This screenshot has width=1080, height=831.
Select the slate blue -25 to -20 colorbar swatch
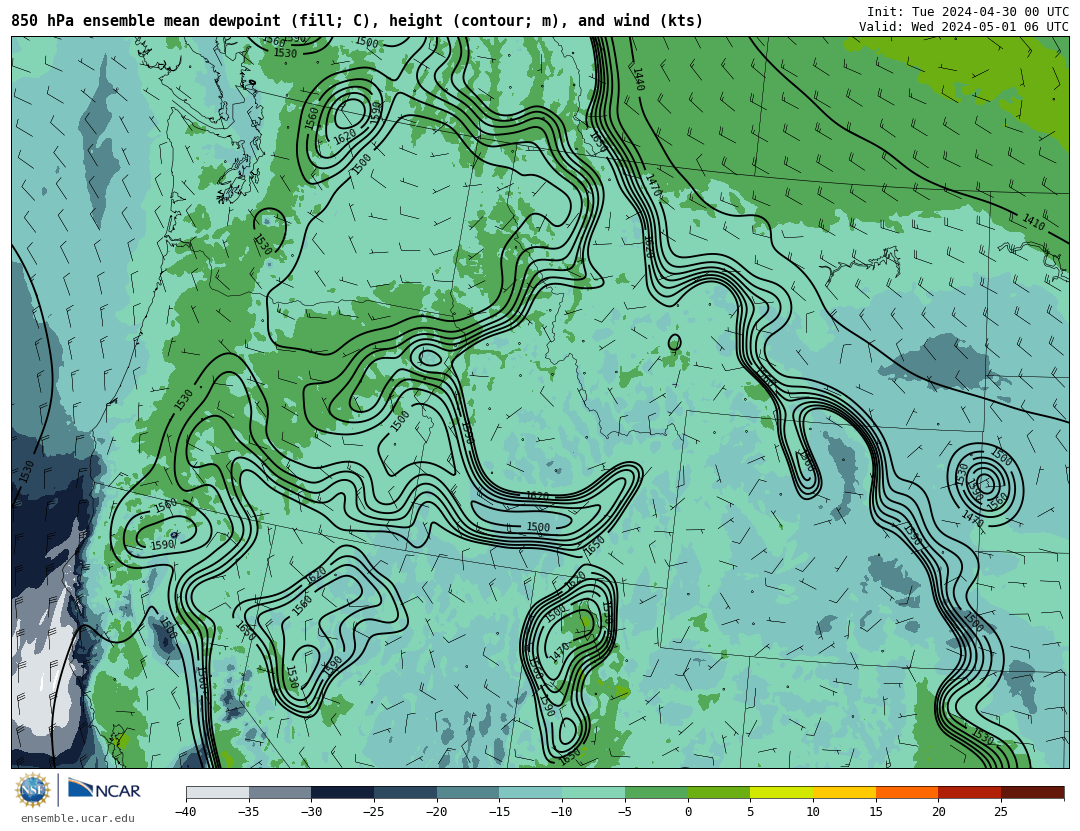[x=406, y=792]
